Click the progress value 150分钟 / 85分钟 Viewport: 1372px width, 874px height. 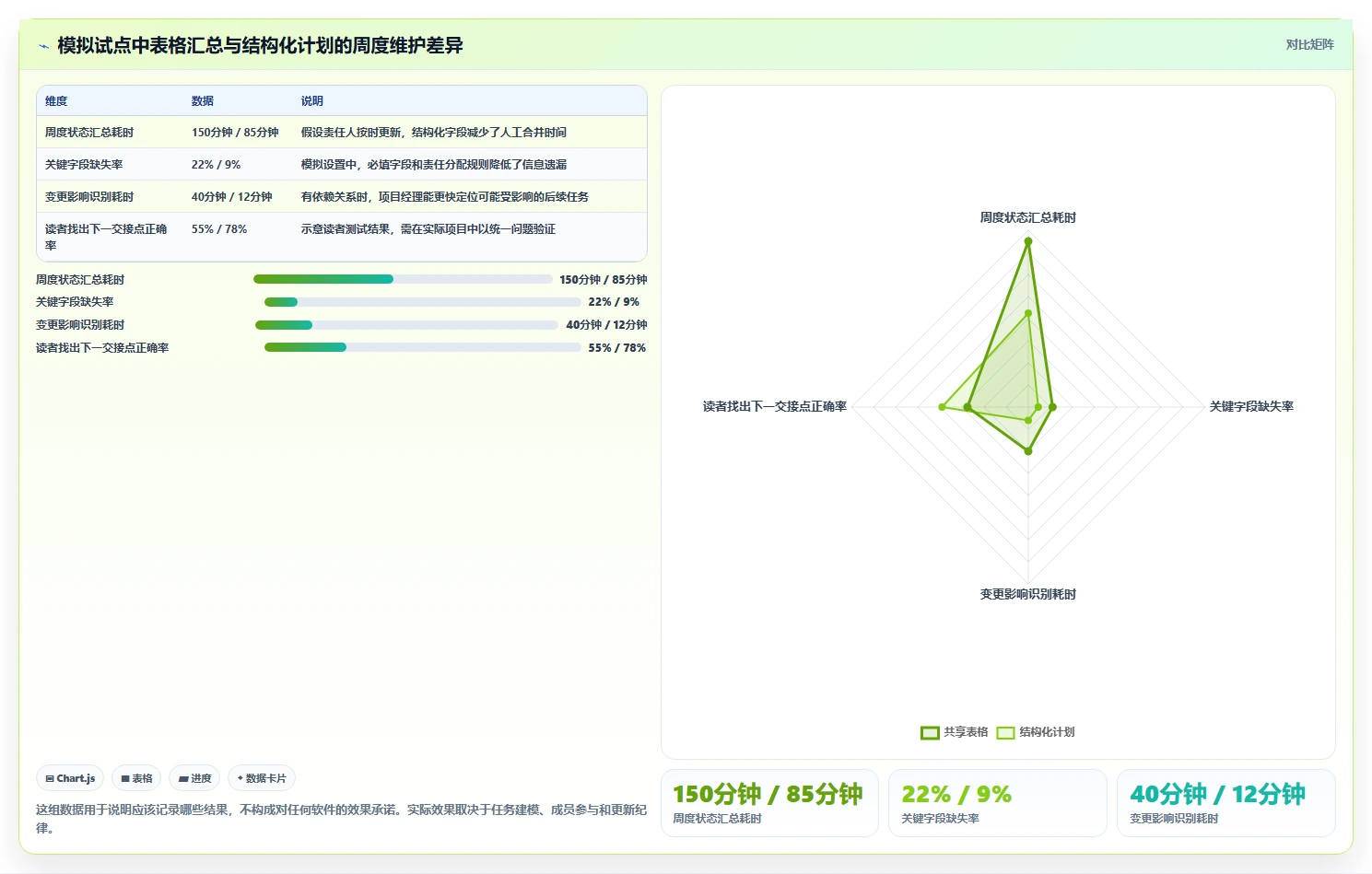click(604, 280)
